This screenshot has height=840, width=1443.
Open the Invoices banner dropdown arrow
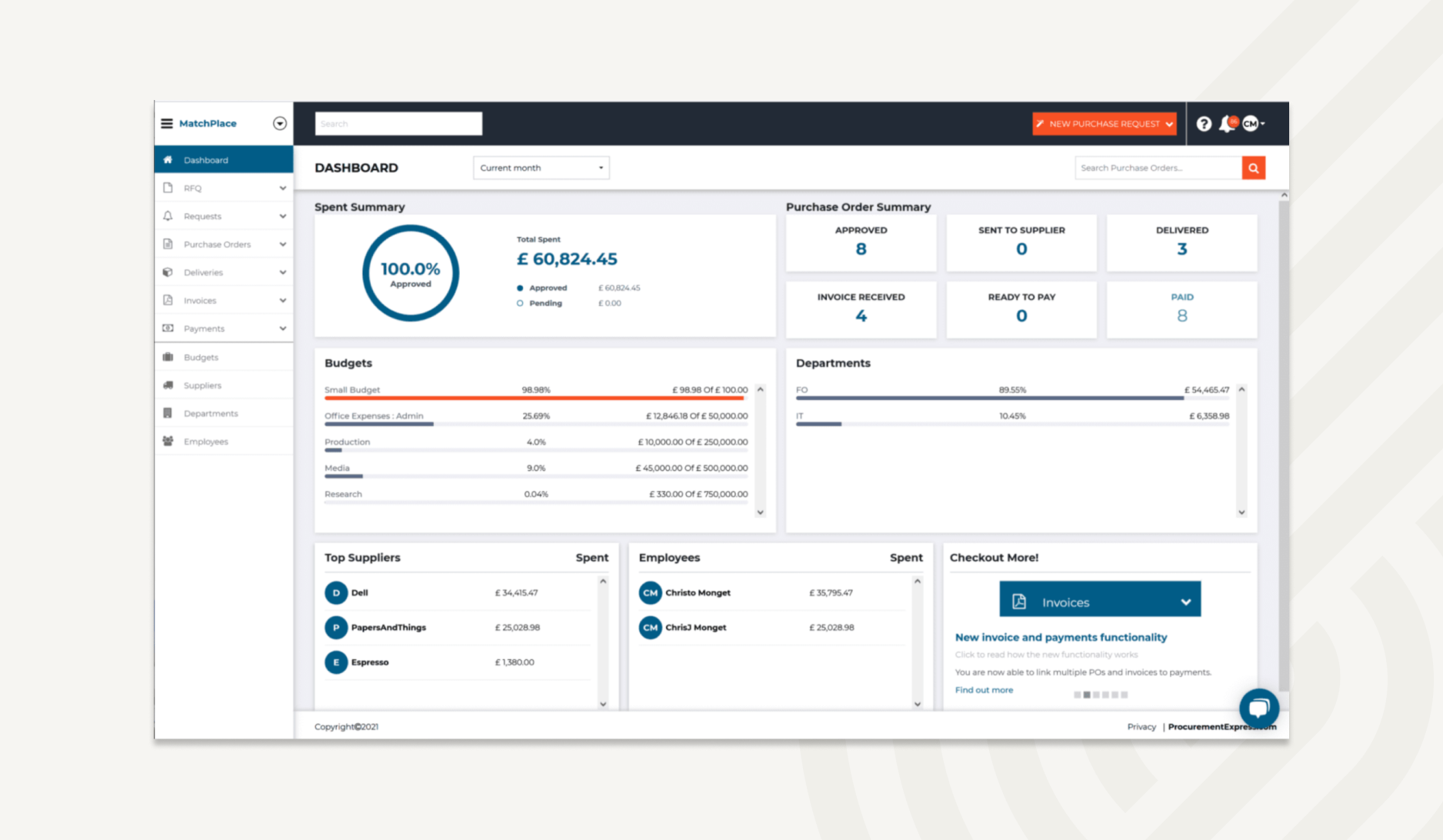[x=1185, y=602]
